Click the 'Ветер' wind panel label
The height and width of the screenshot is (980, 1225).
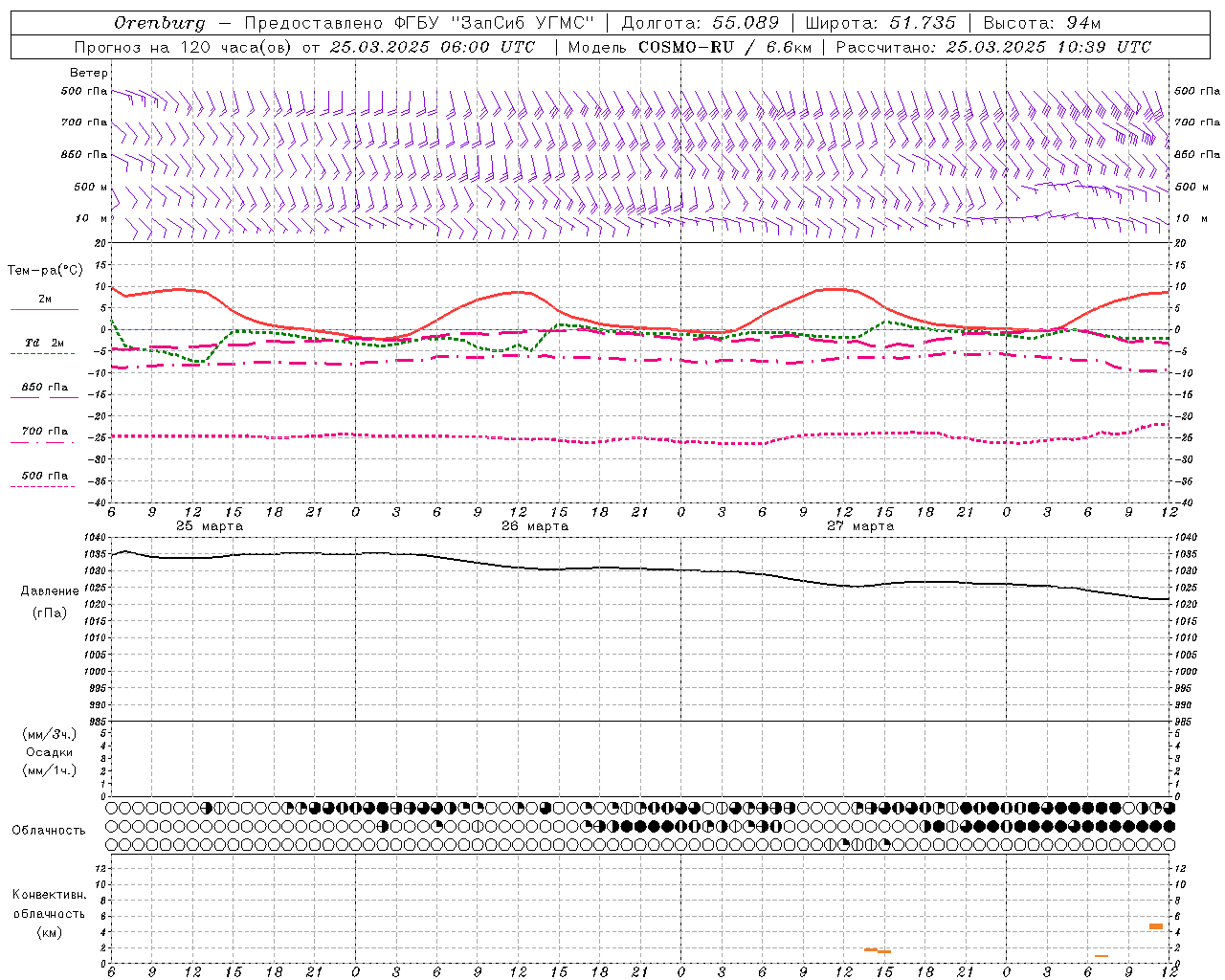89,73
